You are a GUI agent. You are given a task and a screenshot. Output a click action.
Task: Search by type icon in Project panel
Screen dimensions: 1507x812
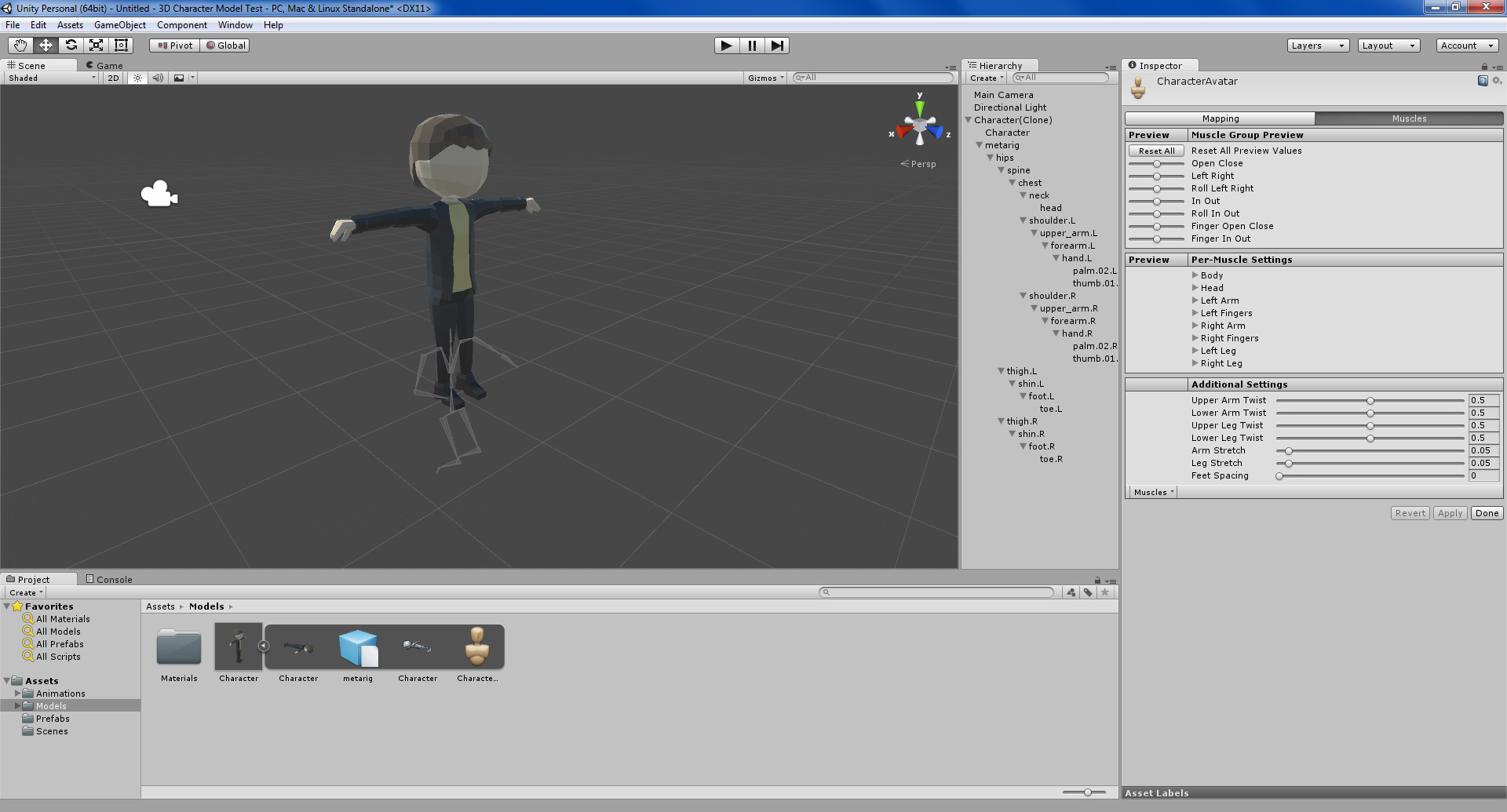pos(1071,592)
